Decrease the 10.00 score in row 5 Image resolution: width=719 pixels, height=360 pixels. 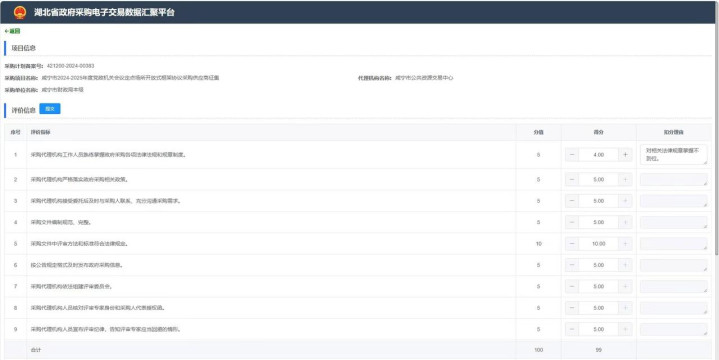pyautogui.click(x=572, y=244)
